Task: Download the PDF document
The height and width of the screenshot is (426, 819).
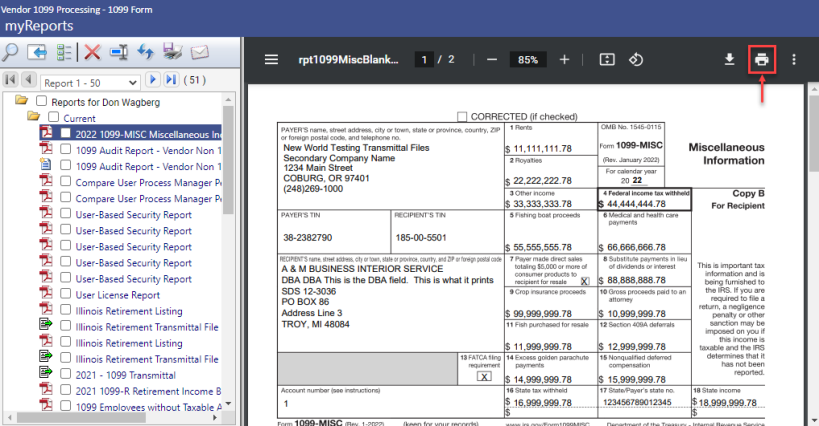Action: click(x=730, y=60)
